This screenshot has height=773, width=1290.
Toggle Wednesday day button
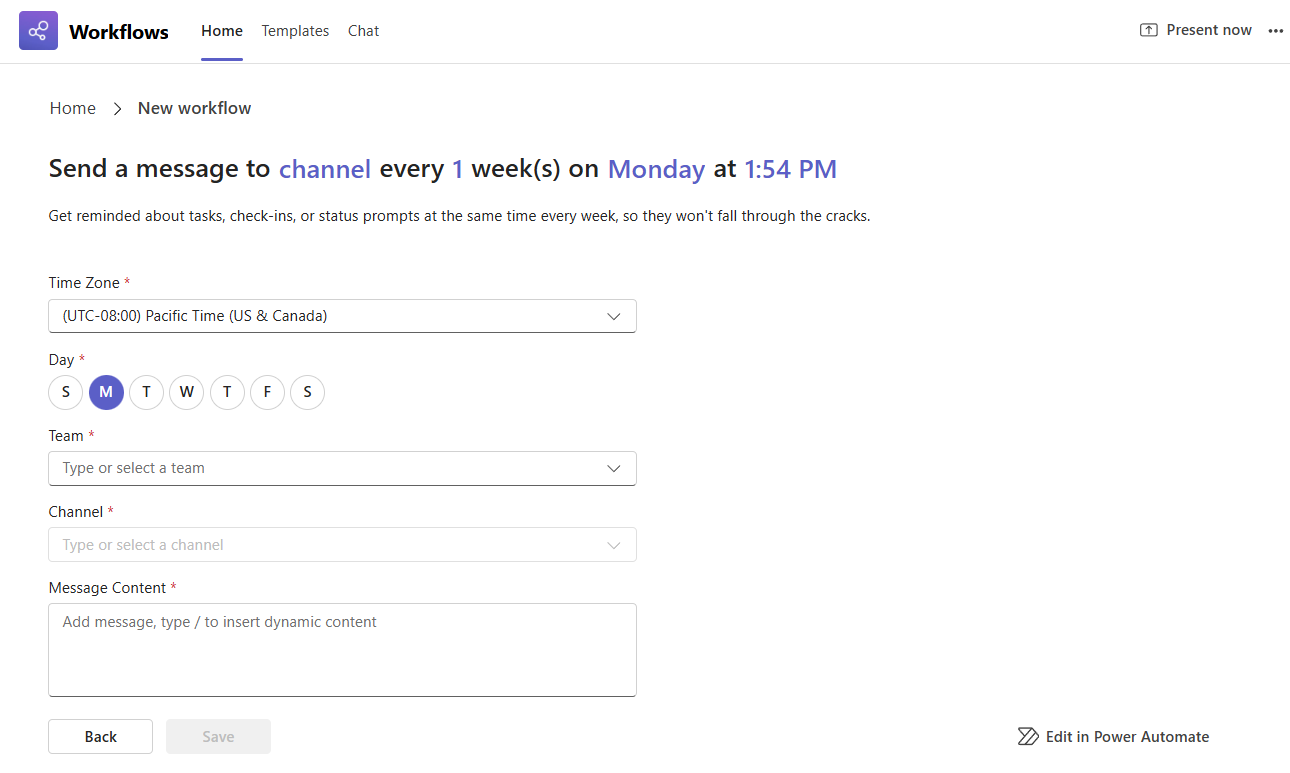tap(187, 392)
